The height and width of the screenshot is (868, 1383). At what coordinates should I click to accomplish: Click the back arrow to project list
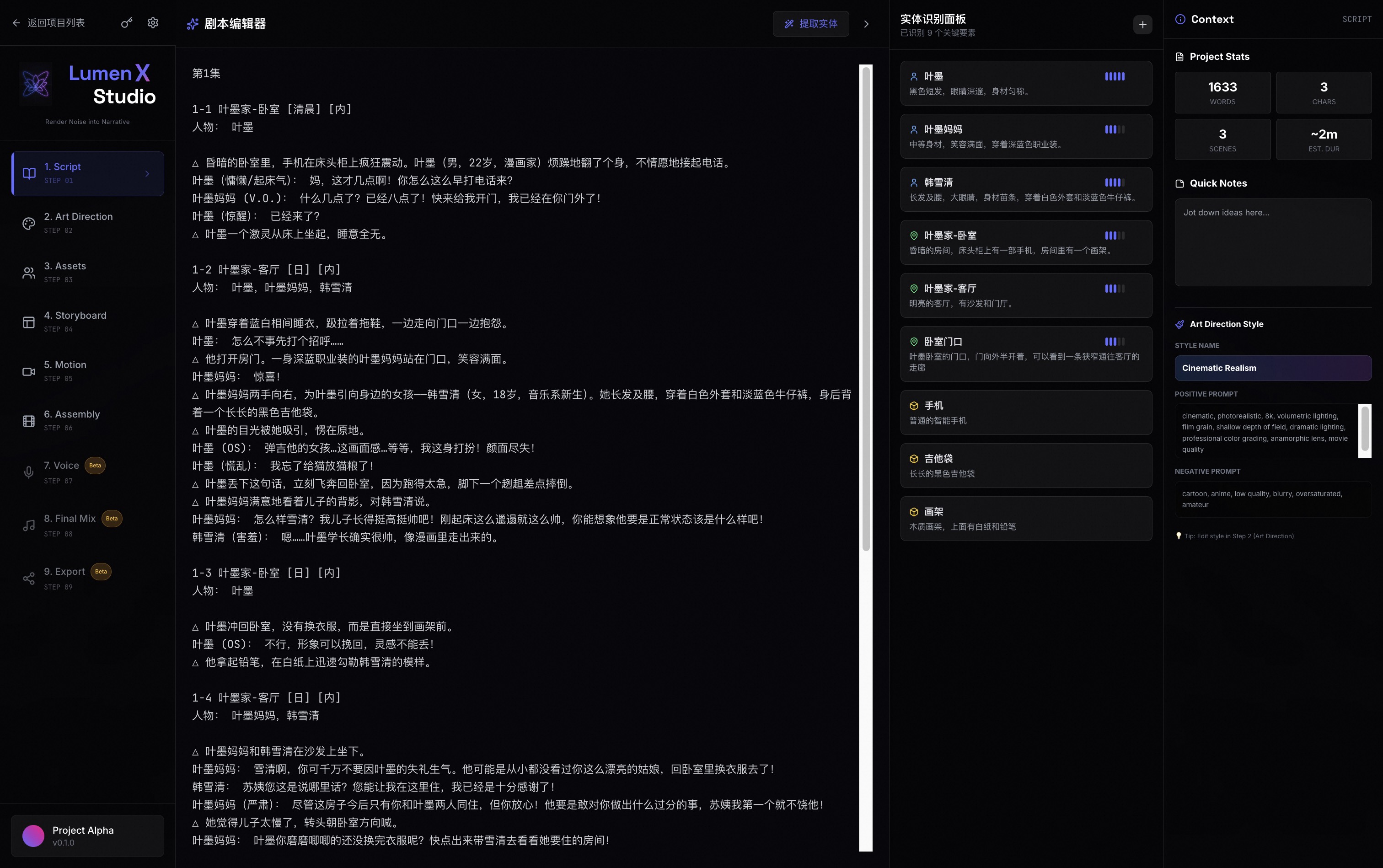(16, 23)
